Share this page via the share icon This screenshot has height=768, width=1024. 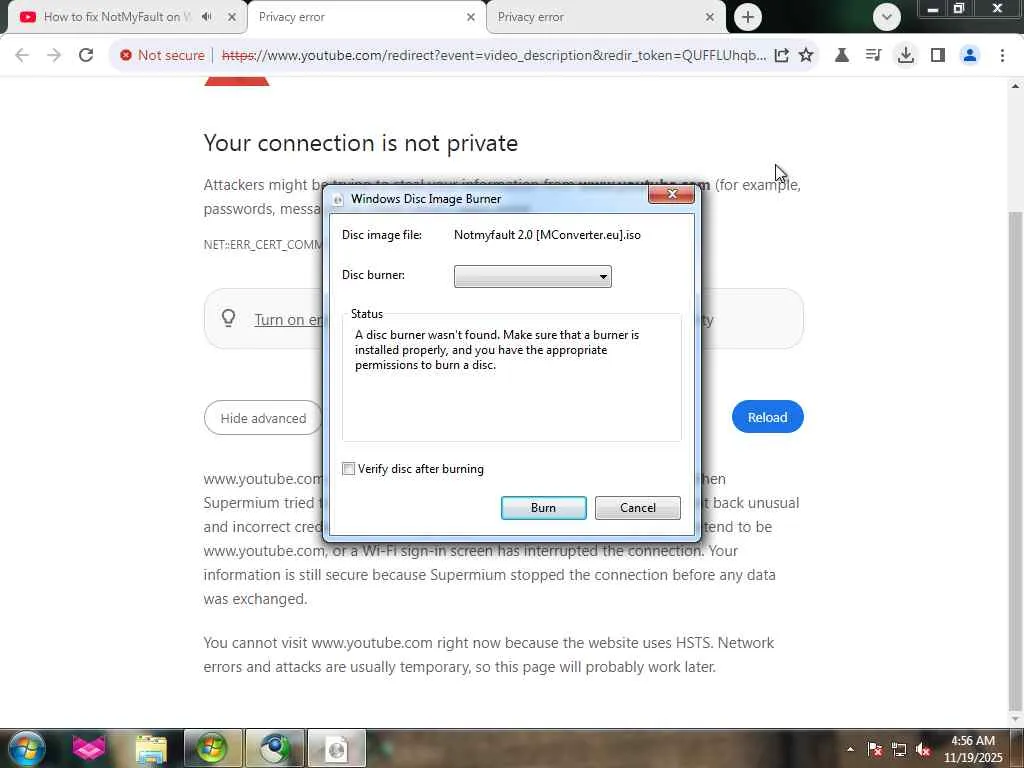pos(781,55)
